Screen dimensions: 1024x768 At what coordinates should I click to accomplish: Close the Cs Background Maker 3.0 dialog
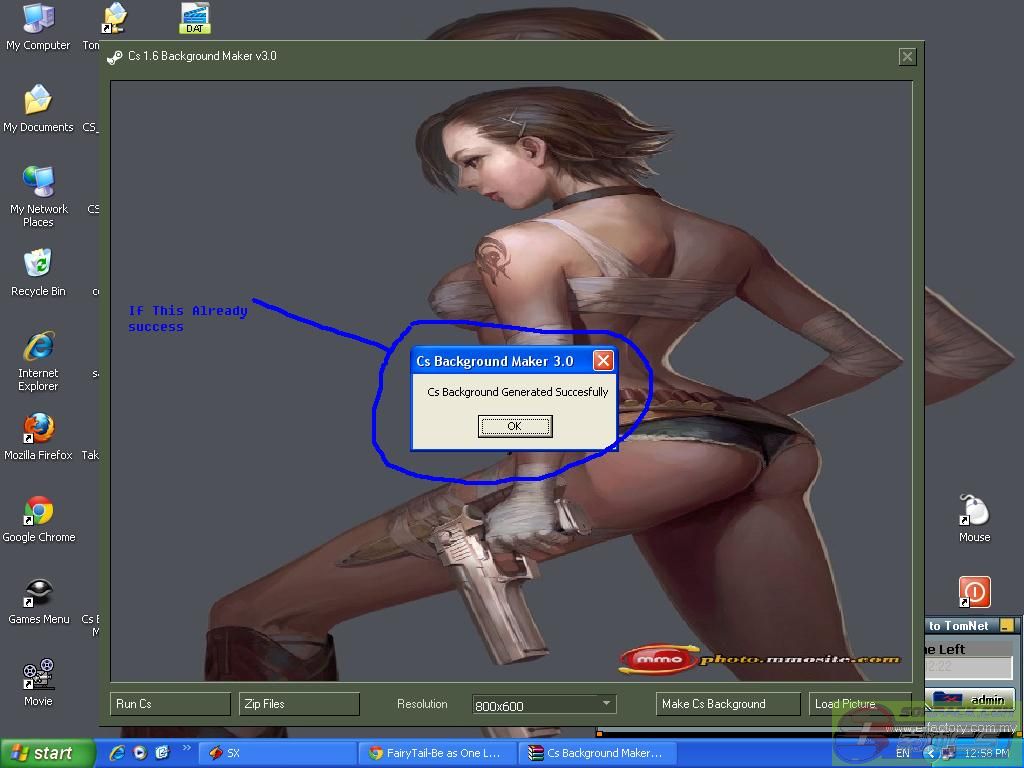click(603, 361)
